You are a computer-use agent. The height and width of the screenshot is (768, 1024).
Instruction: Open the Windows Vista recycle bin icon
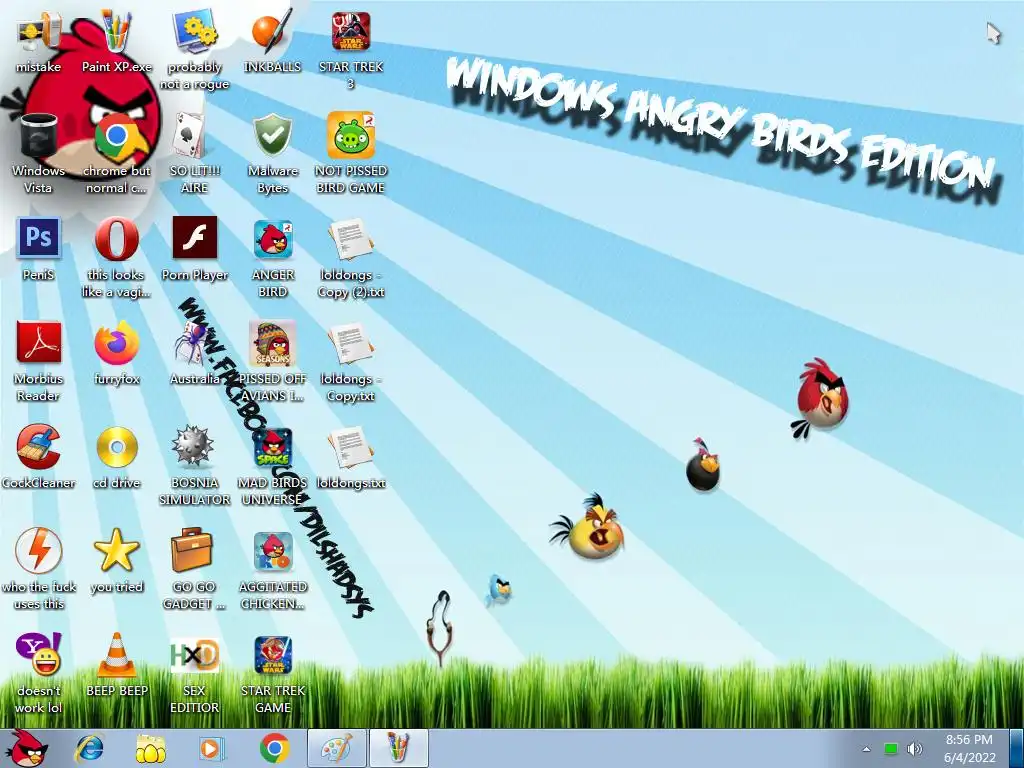pos(38,153)
